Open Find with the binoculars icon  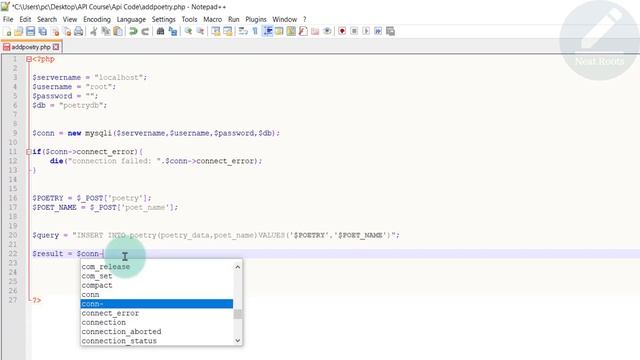tap(160, 31)
